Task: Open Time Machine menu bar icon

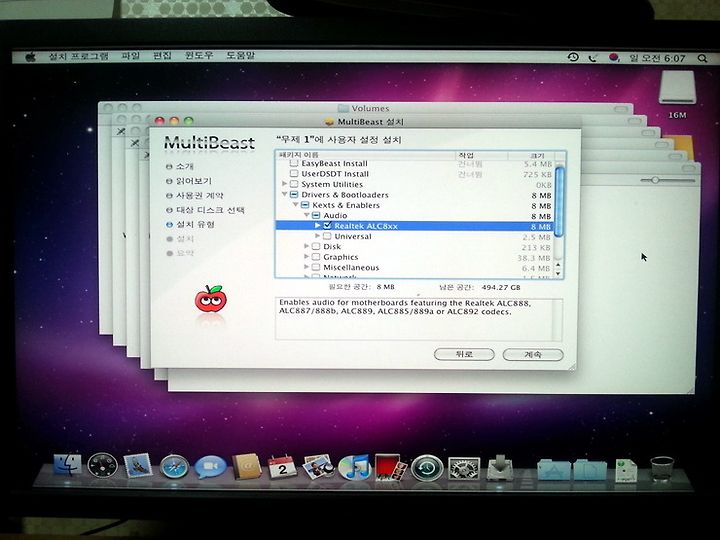Action: 573,57
